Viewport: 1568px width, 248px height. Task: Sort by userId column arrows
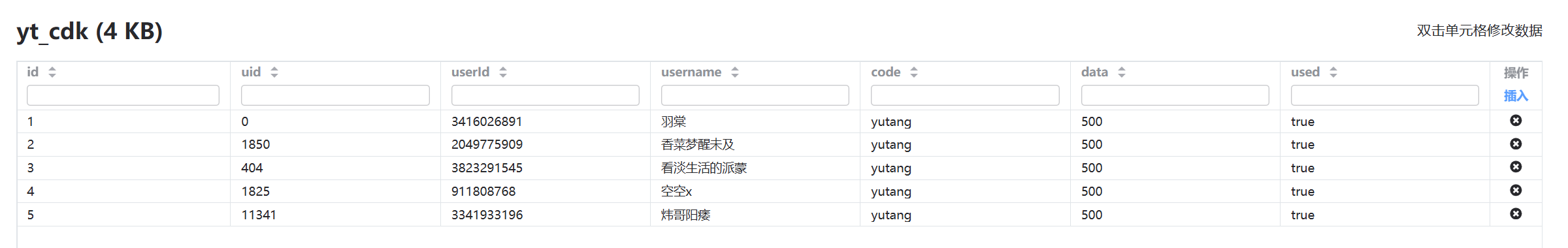(503, 72)
